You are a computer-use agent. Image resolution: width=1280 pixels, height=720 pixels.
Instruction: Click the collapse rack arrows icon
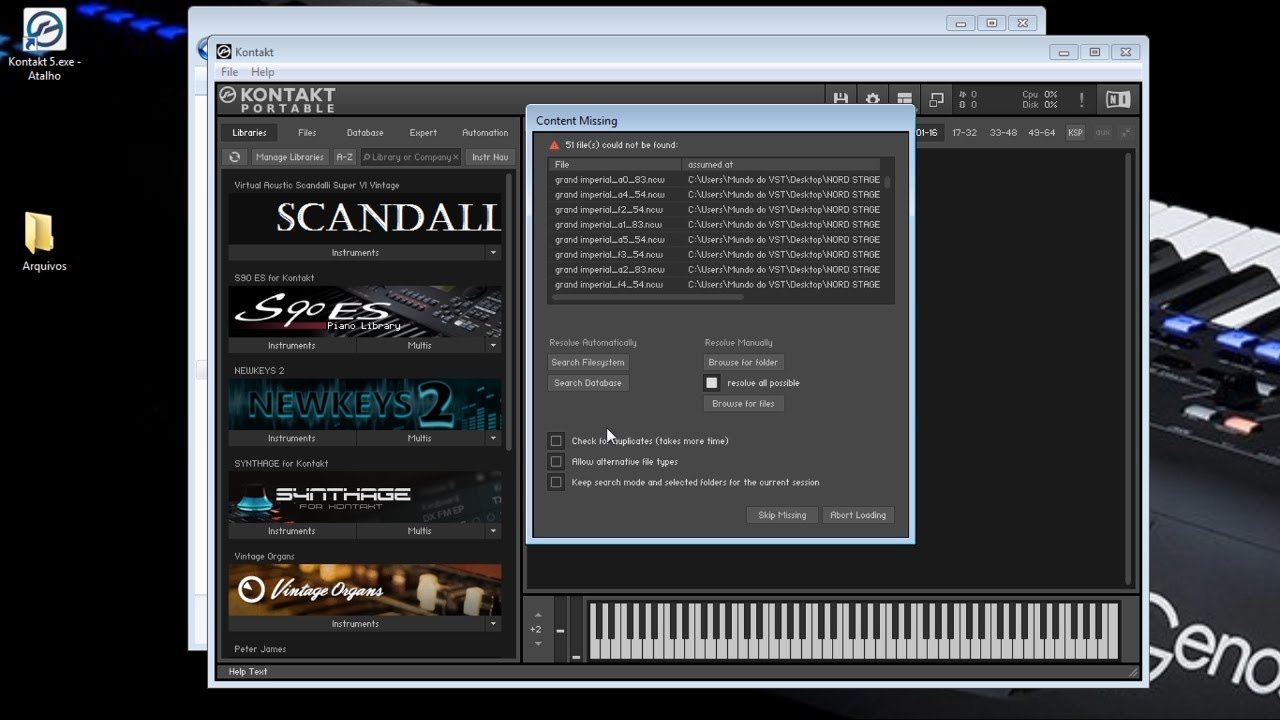click(x=1127, y=133)
